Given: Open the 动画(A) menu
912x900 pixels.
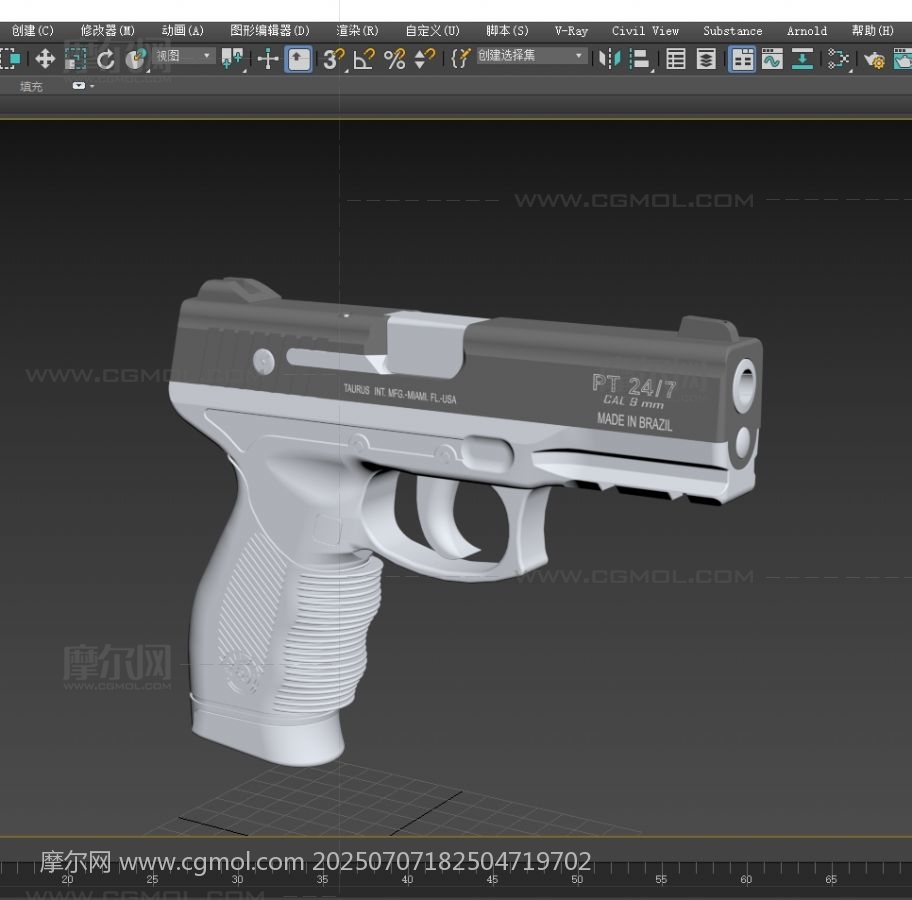Looking at the screenshot, I should tap(183, 31).
